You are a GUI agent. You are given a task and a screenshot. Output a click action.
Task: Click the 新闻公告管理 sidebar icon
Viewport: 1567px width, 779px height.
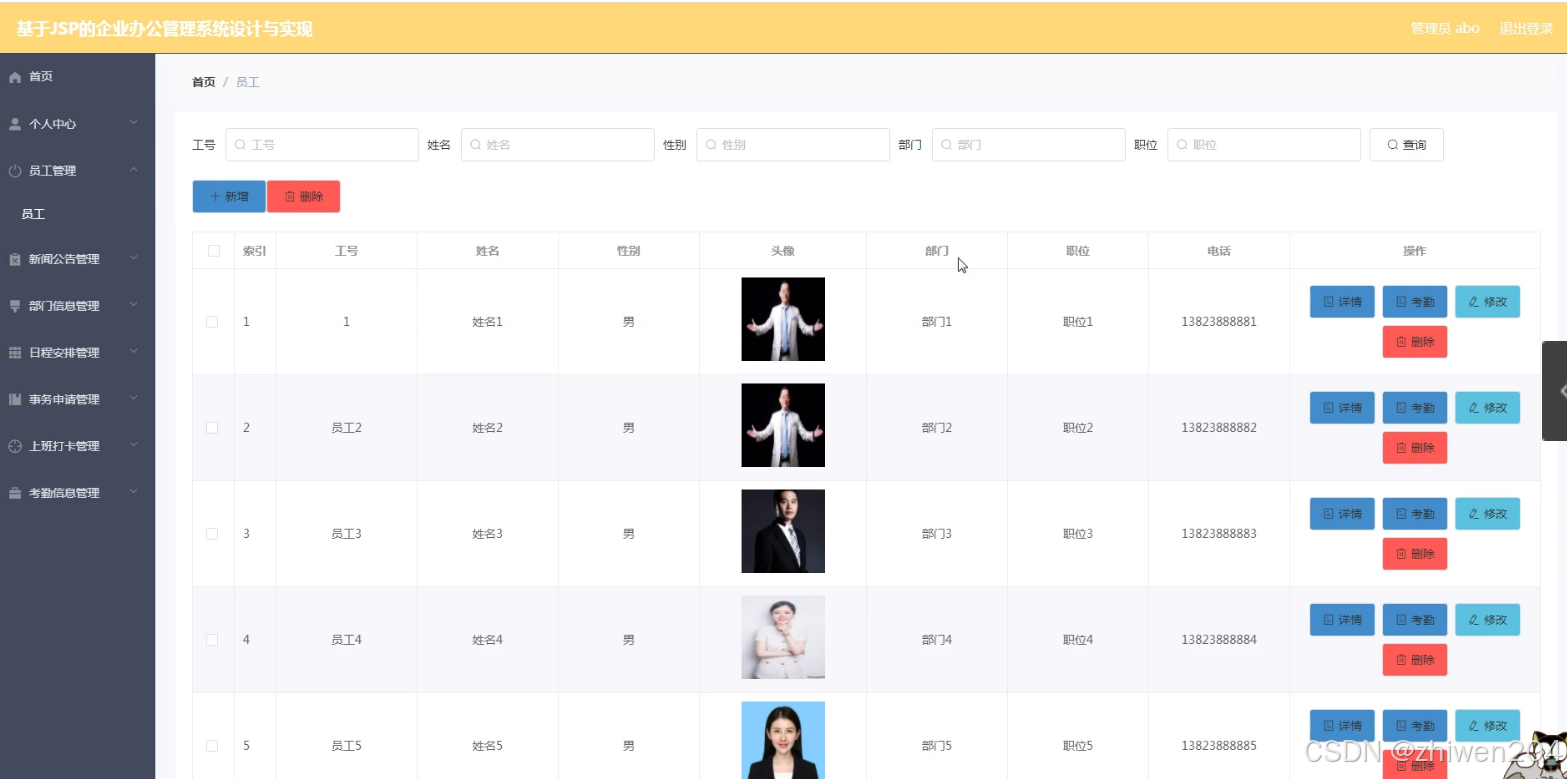[x=14, y=258]
